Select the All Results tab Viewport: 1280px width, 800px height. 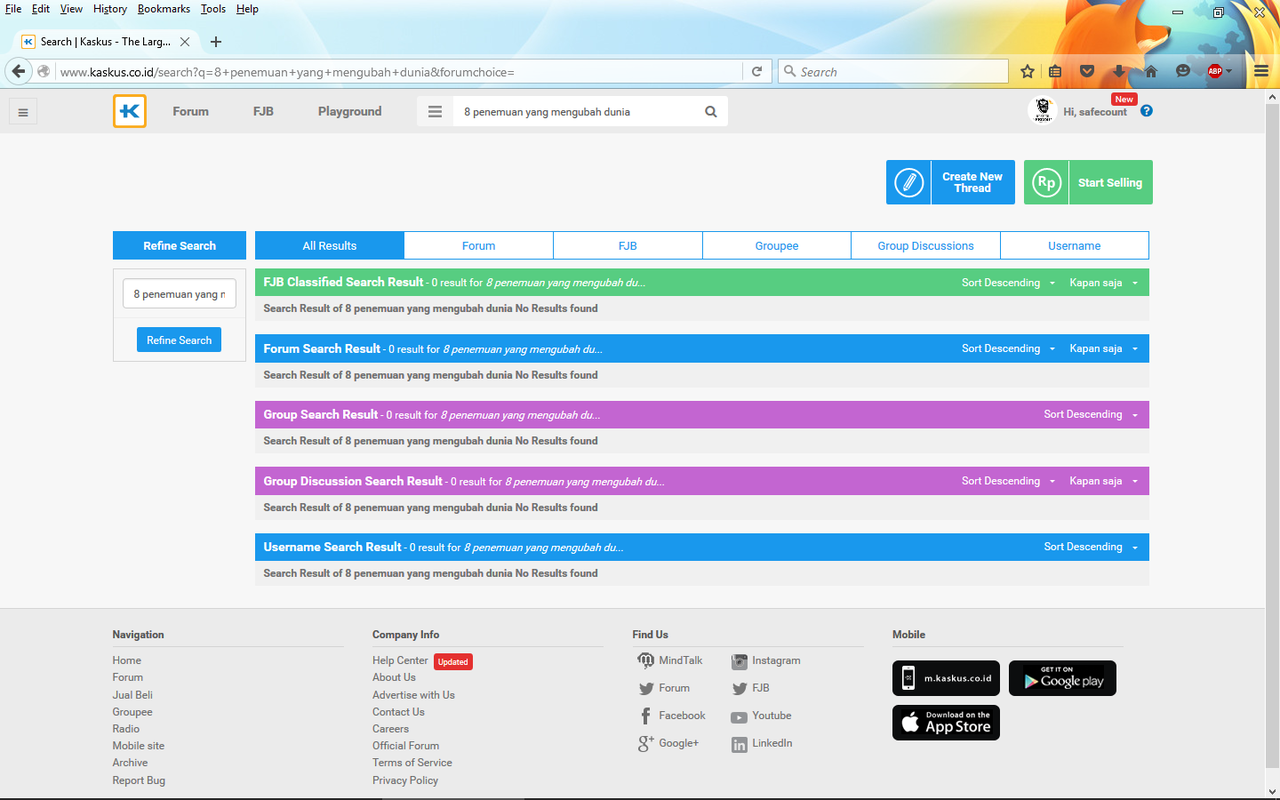330,246
